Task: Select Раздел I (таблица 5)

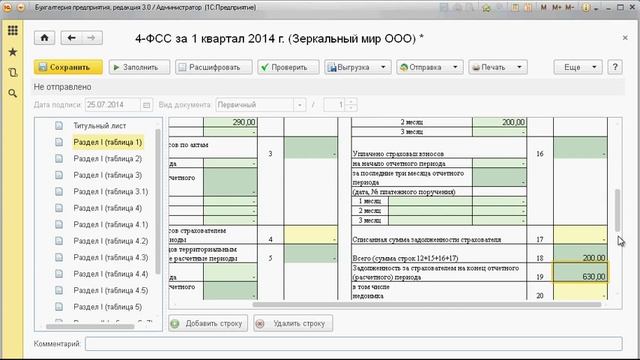Action: (x=108, y=307)
